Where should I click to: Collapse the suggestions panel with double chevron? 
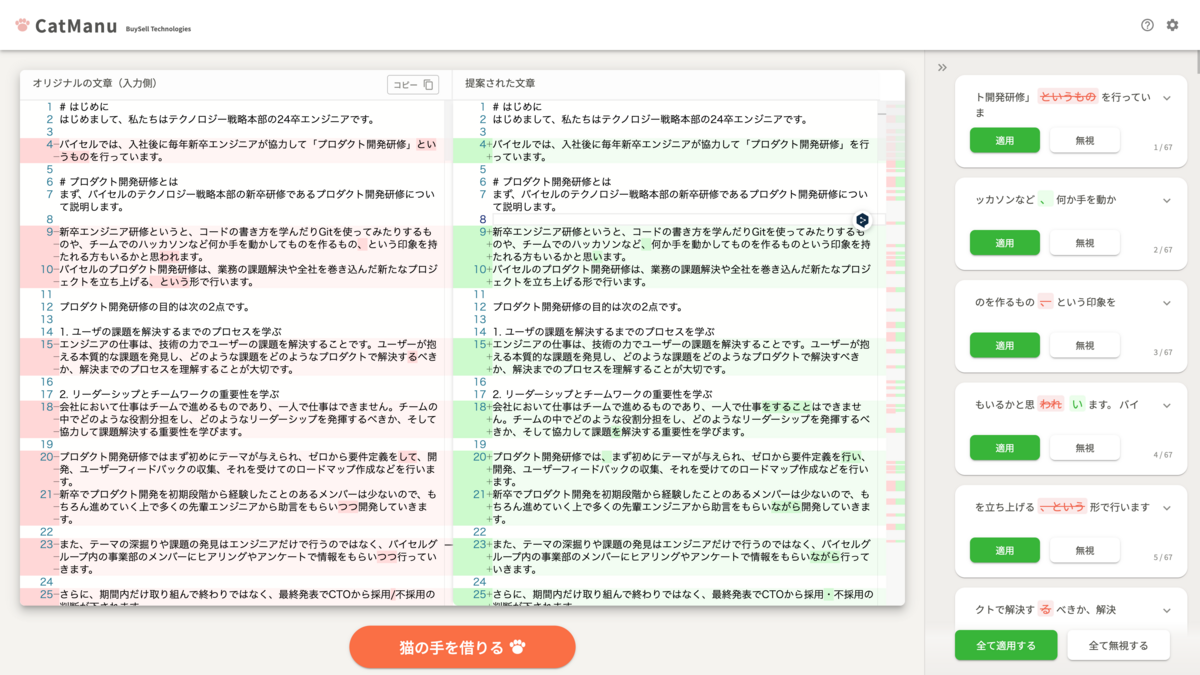942,68
